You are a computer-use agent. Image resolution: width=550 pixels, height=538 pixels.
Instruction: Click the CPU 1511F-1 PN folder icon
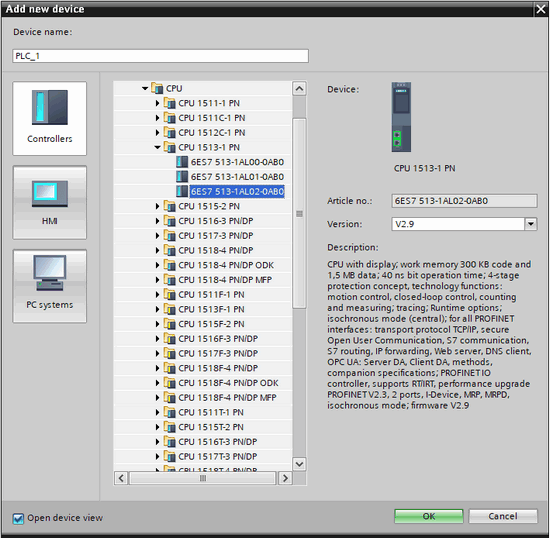point(170,295)
